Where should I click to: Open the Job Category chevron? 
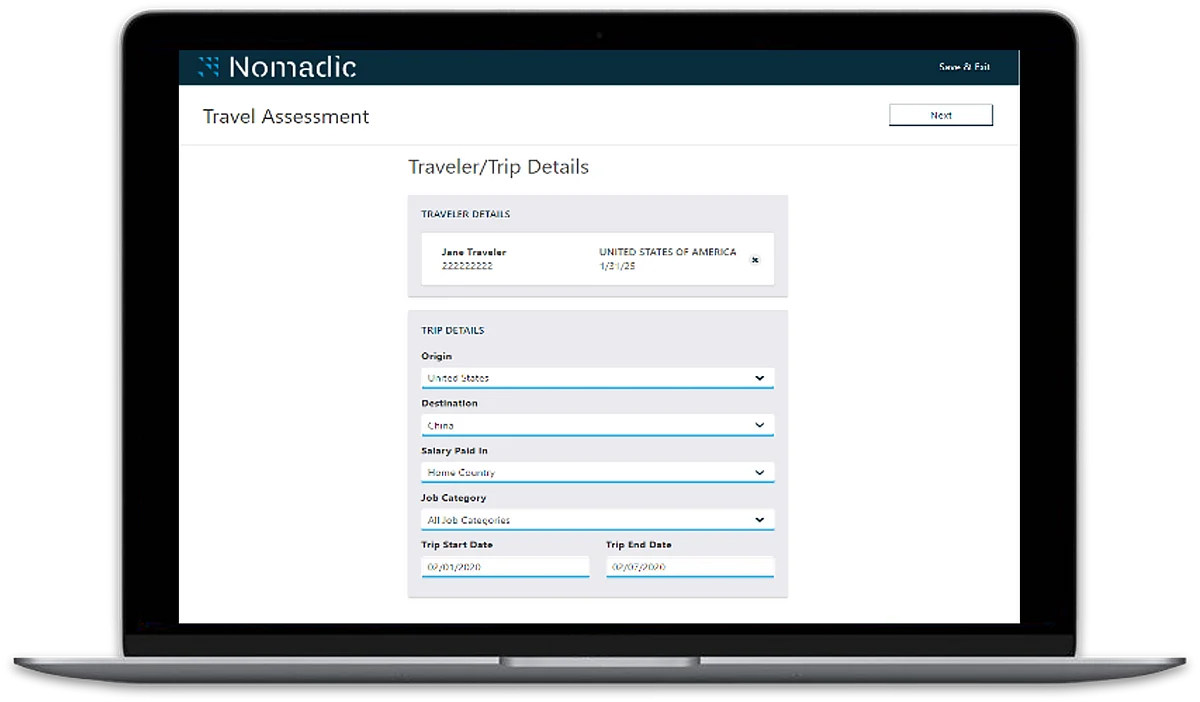[759, 520]
